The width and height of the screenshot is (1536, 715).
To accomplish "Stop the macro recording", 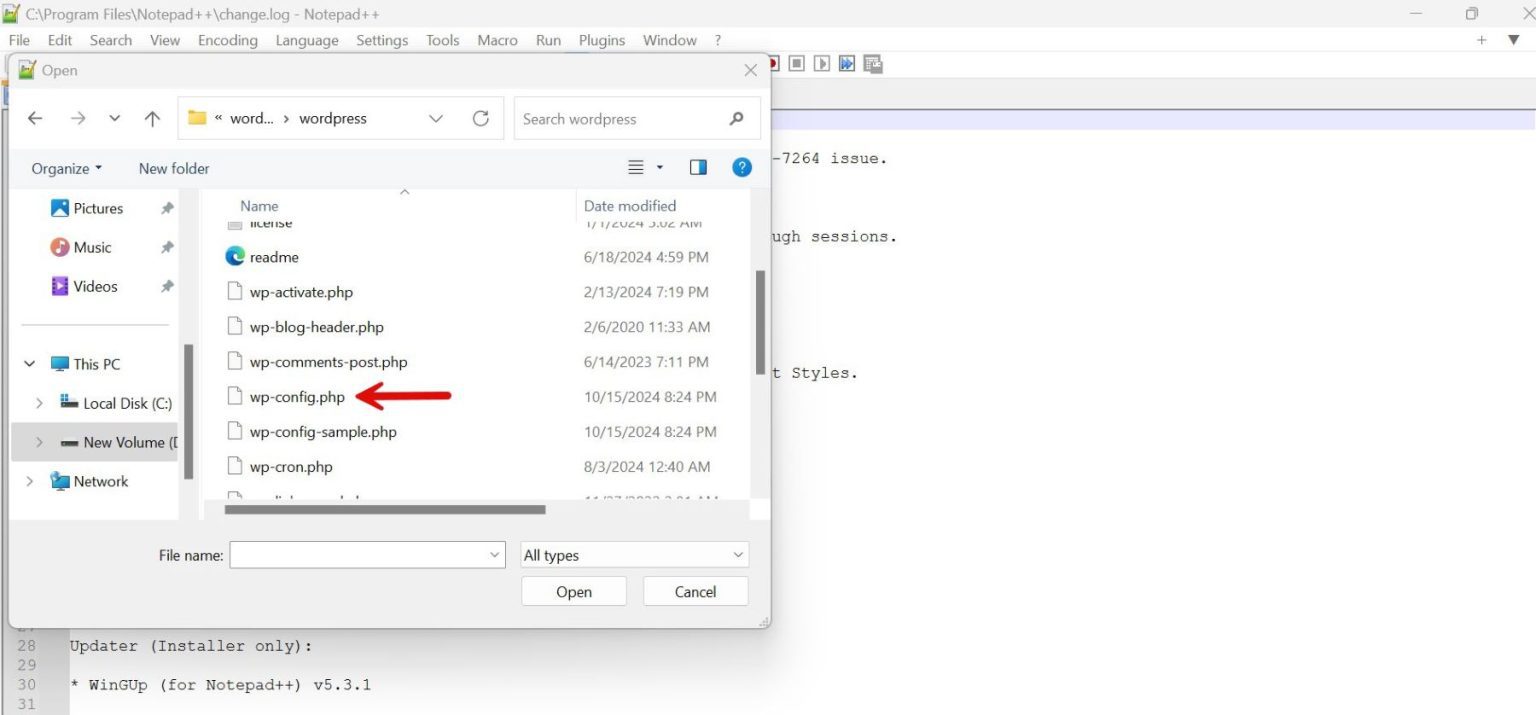I will [796, 63].
